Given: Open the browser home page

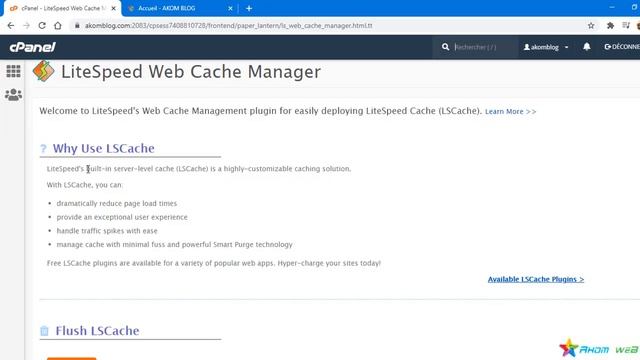Looking at the screenshot, I should pyautogui.click(x=58, y=25).
